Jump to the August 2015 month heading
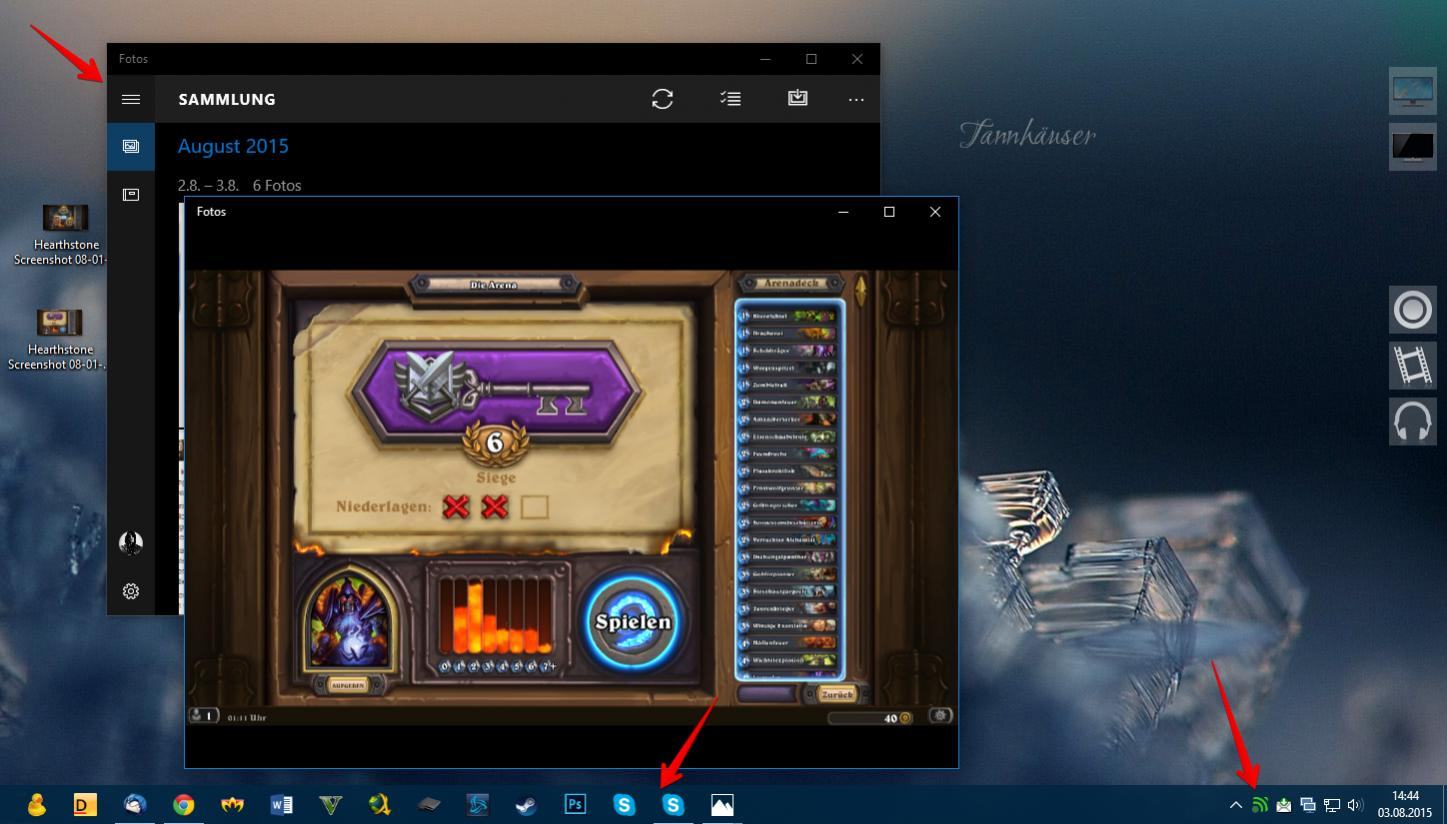The height and width of the screenshot is (824, 1447). pos(233,146)
